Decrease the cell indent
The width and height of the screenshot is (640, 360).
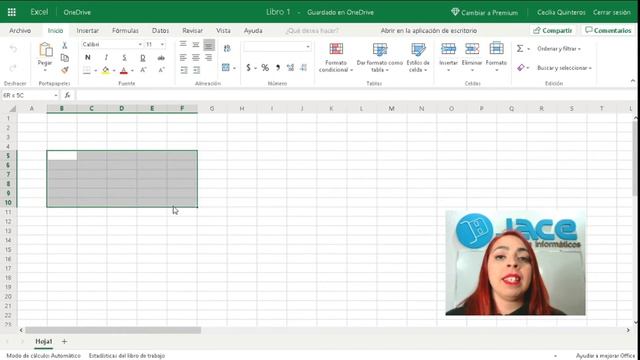pos(184,70)
